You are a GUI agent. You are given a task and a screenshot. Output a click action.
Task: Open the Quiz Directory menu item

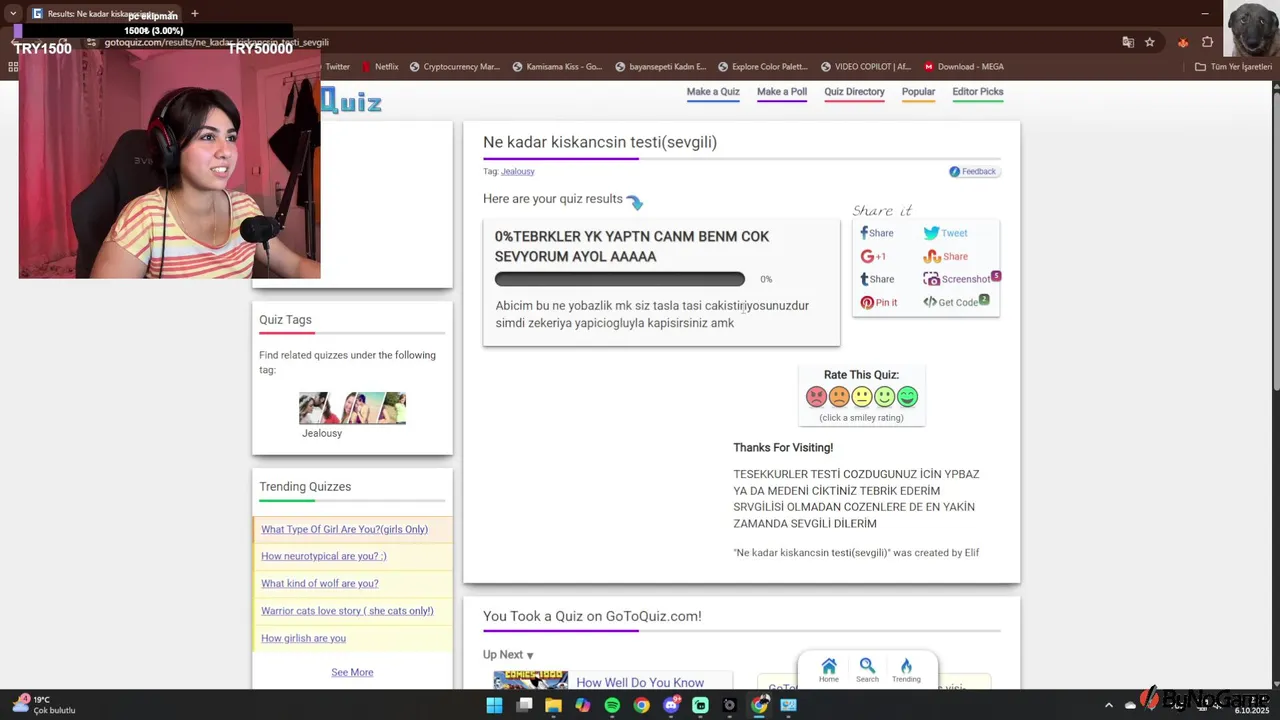[854, 92]
